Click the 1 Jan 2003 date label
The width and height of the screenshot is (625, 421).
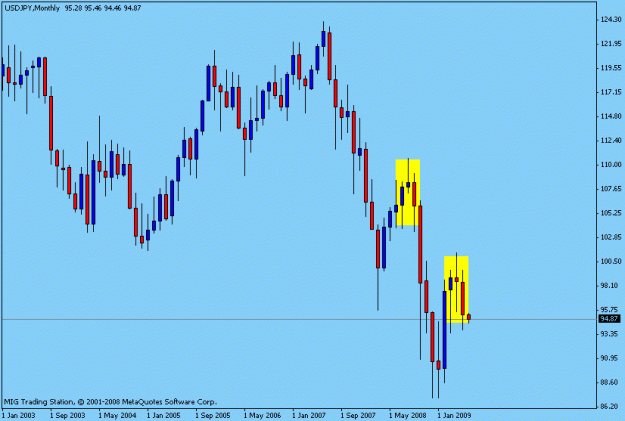[18, 415]
